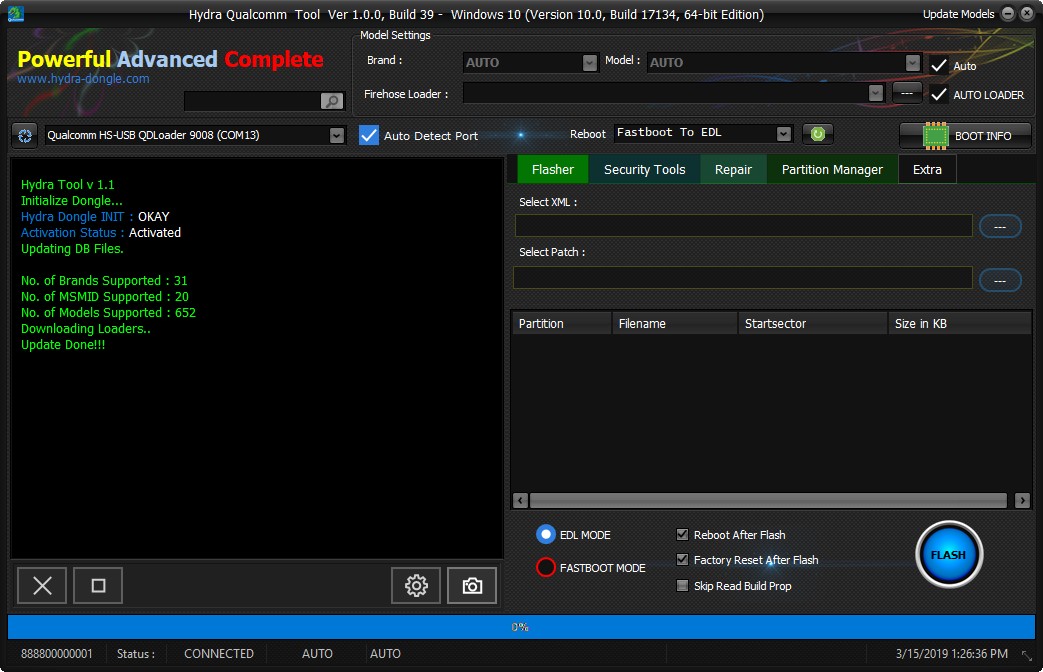Viewport: 1043px width, 672px height.
Task: Click inside the Select XML field
Action: [744, 226]
